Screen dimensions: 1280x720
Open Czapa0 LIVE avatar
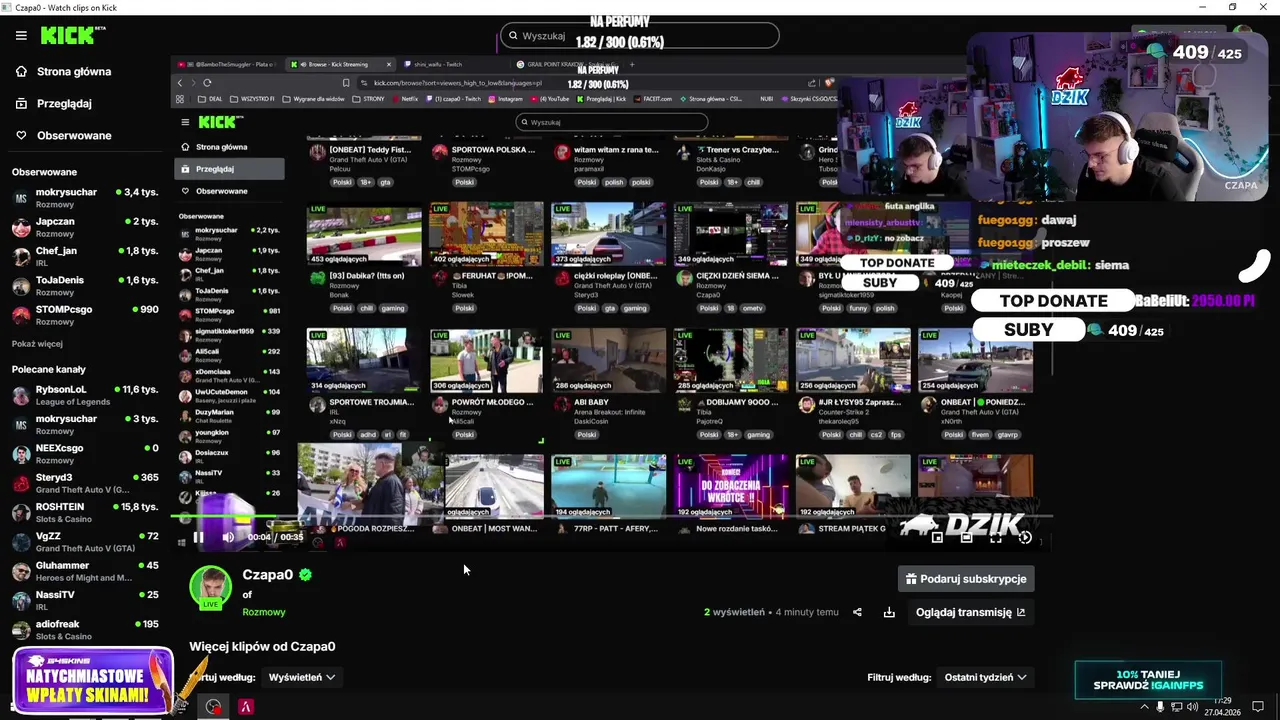click(211, 588)
